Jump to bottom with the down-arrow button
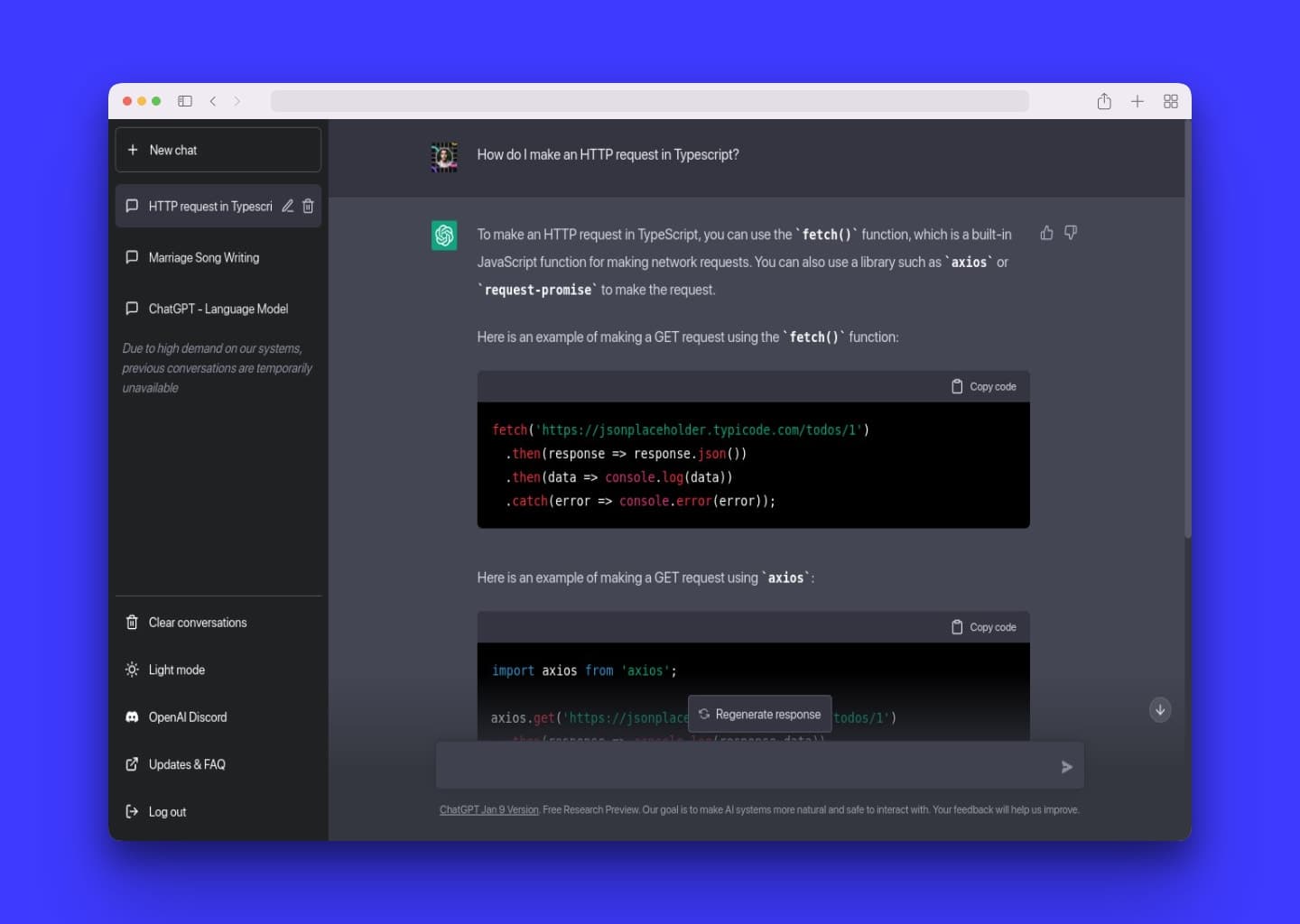This screenshot has height=924, width=1300. click(1160, 709)
